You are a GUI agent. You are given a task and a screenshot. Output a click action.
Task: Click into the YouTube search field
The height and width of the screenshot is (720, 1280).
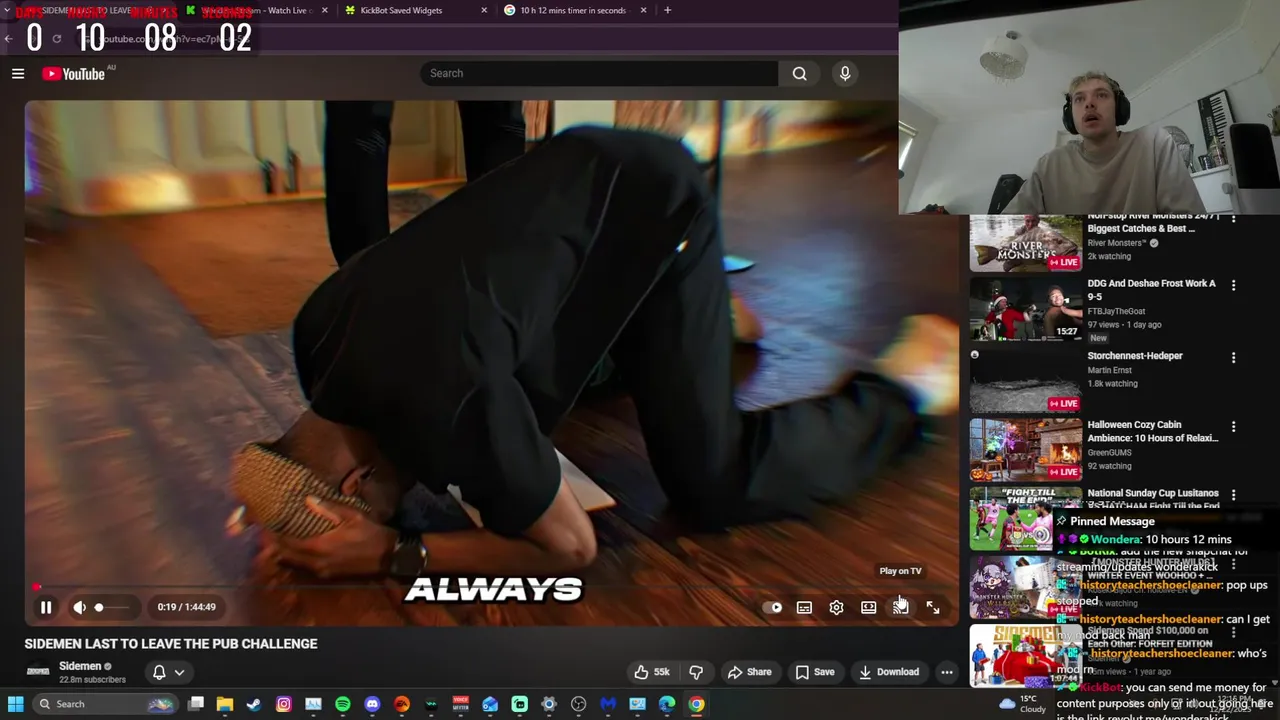599,73
